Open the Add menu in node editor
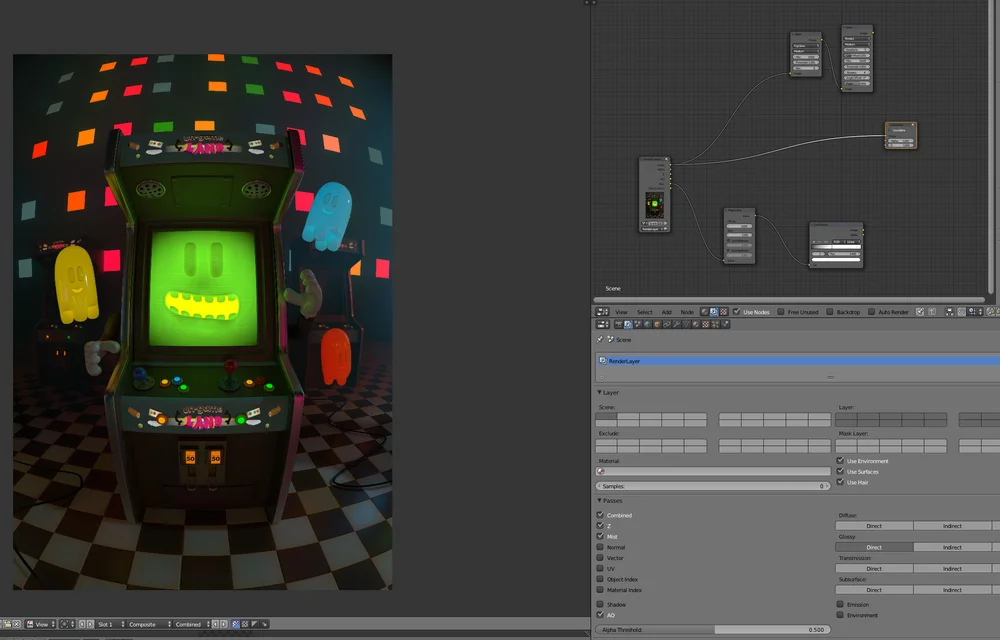 coord(666,312)
